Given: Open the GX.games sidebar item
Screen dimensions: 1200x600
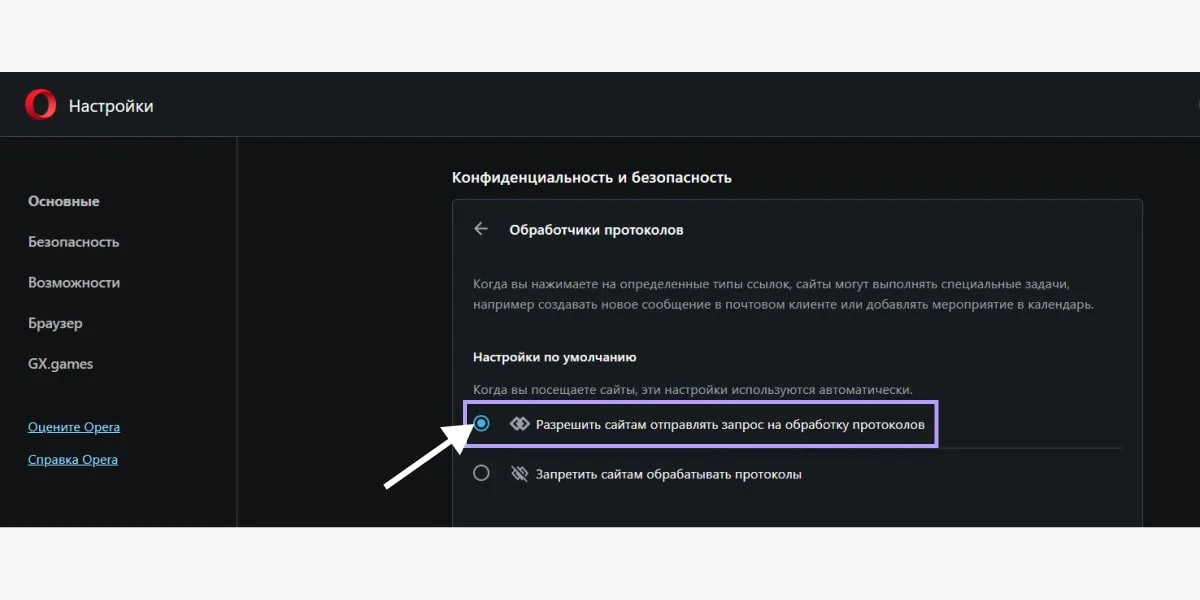Looking at the screenshot, I should [60, 364].
